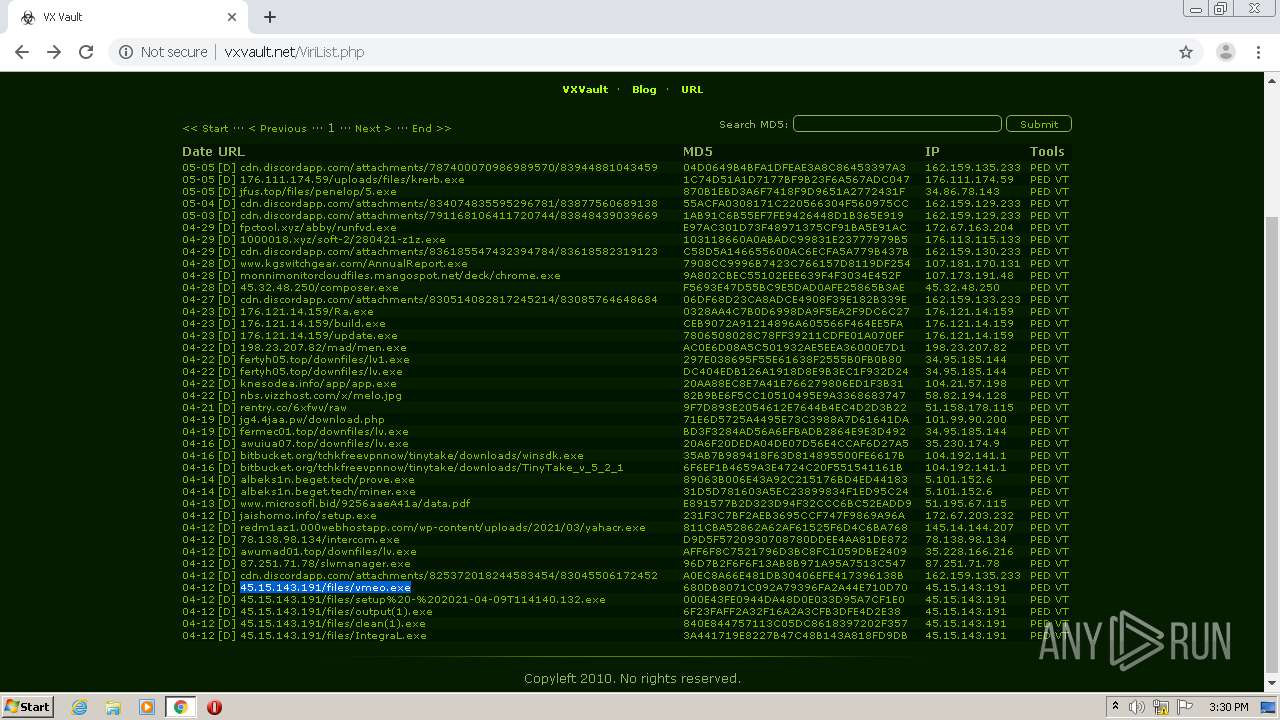This screenshot has width=1280, height=720.
Task: Click the 45.32.48.250/composer.exe URL
Action: (319, 287)
